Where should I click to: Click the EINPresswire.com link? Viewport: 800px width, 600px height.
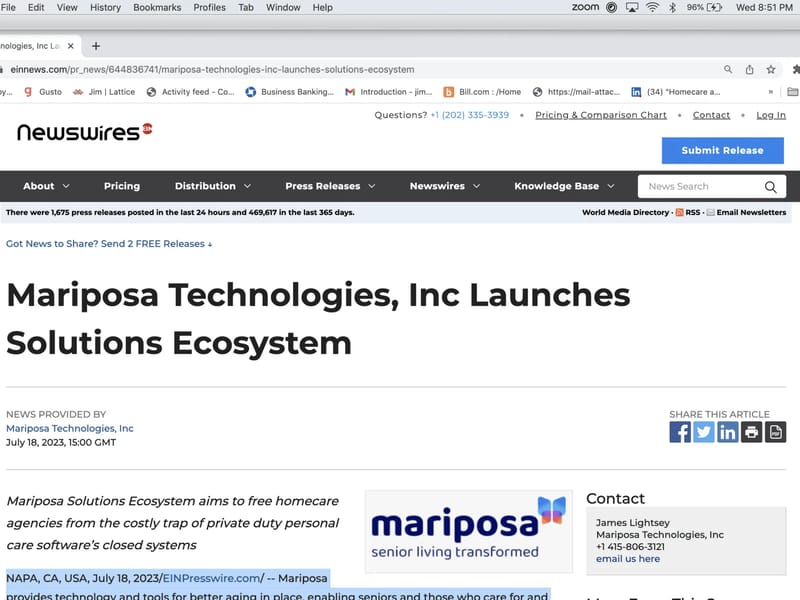[213, 578]
